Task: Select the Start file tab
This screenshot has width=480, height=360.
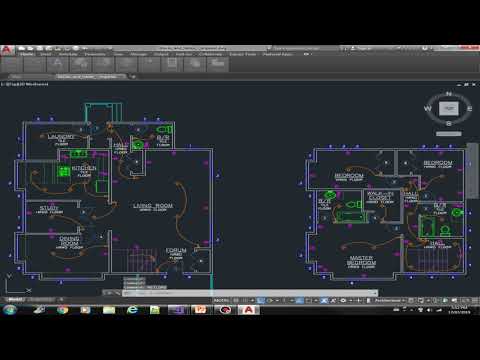Action: point(17,76)
